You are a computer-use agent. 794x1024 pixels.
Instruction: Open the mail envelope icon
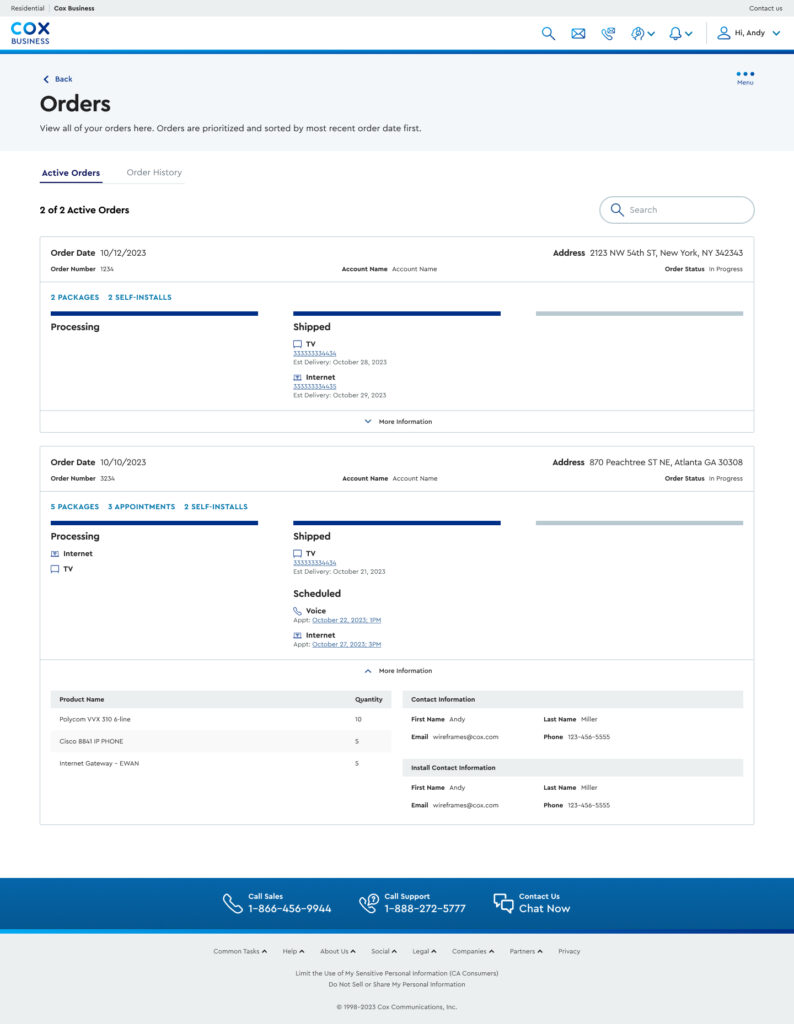pos(578,33)
